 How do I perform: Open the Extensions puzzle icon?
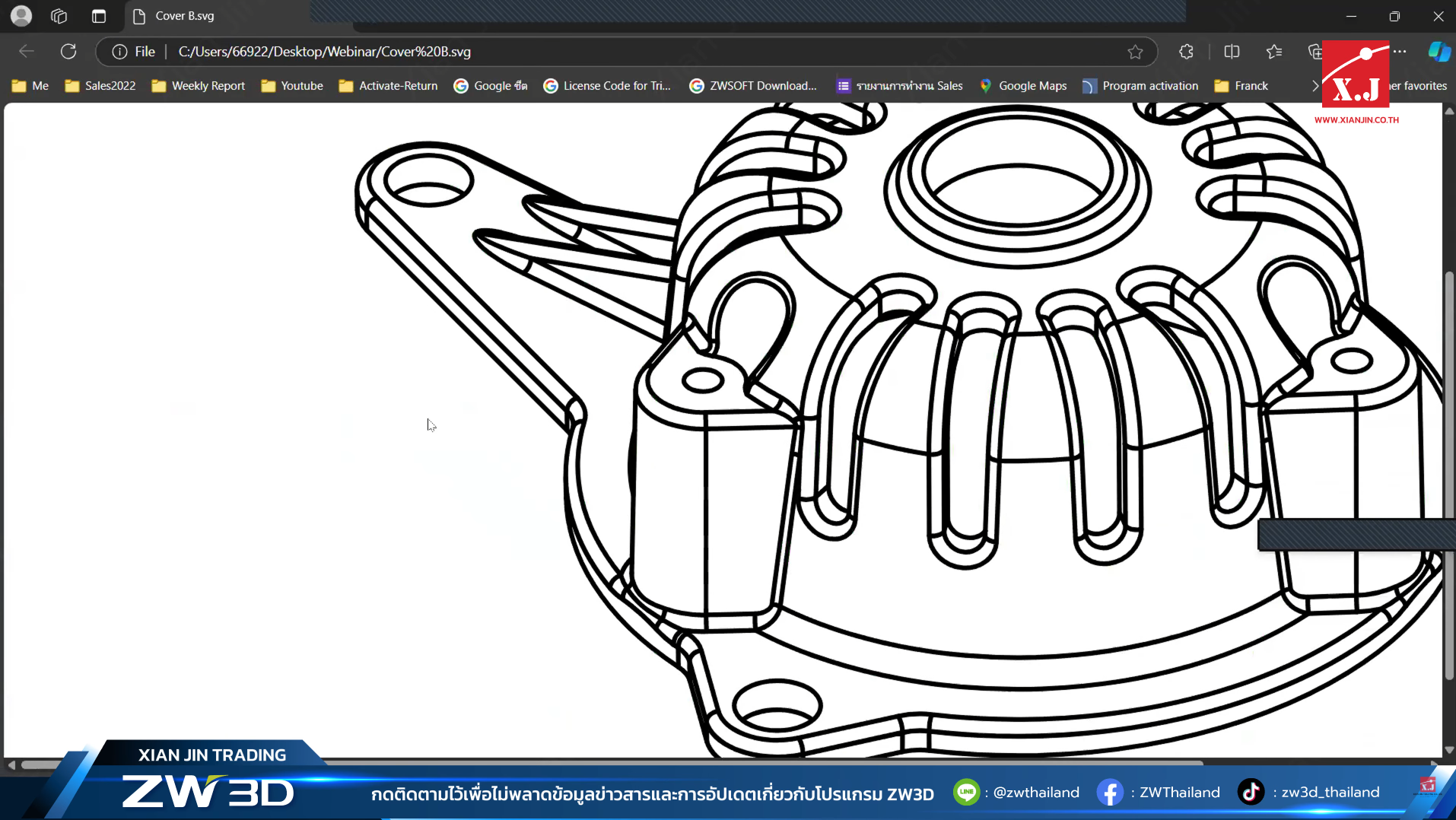pyautogui.click(x=1186, y=52)
